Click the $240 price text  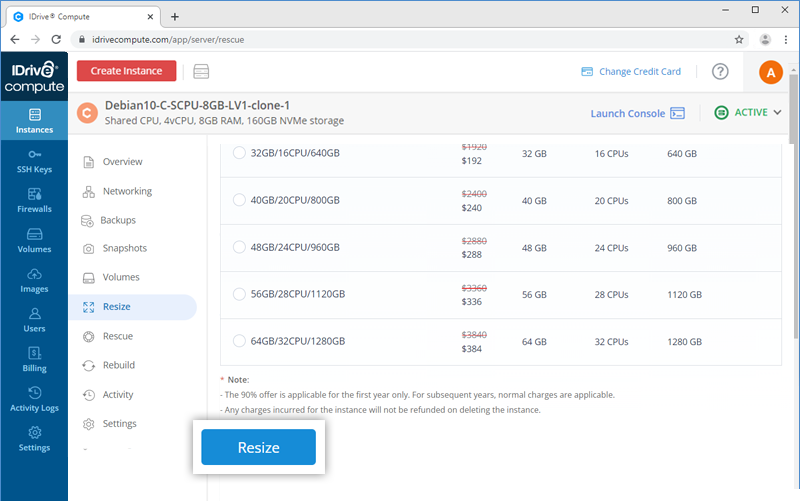point(471,208)
